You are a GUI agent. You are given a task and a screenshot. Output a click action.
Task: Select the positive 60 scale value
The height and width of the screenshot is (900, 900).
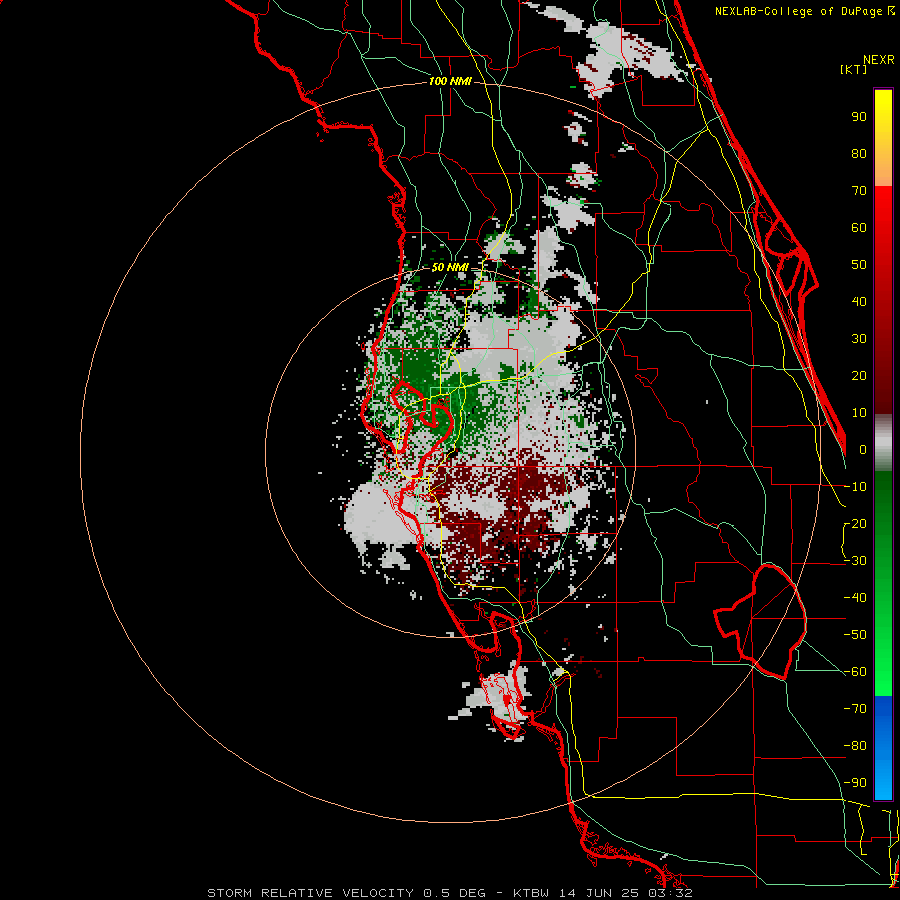pos(859,228)
